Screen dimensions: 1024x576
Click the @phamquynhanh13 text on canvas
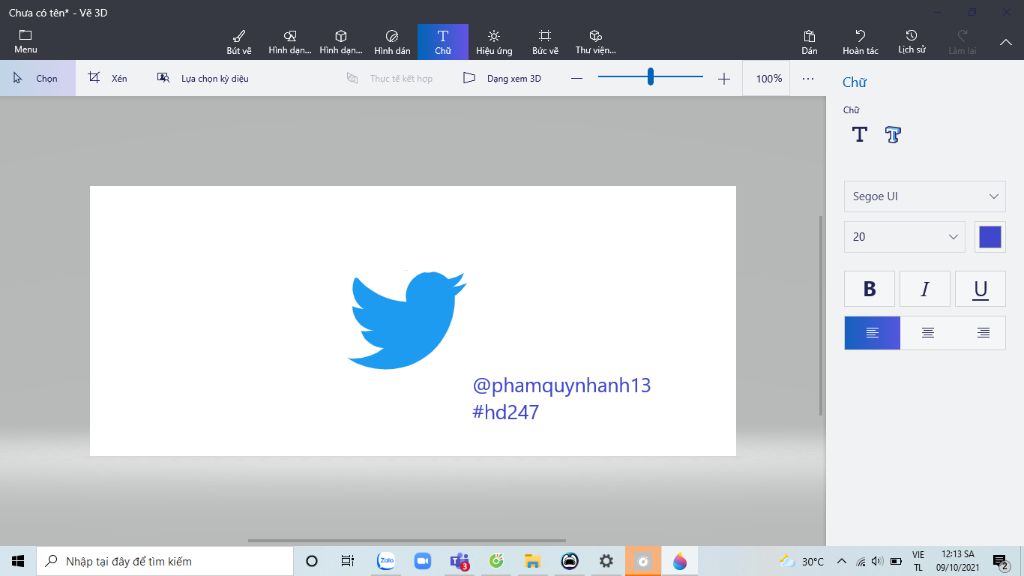point(562,386)
